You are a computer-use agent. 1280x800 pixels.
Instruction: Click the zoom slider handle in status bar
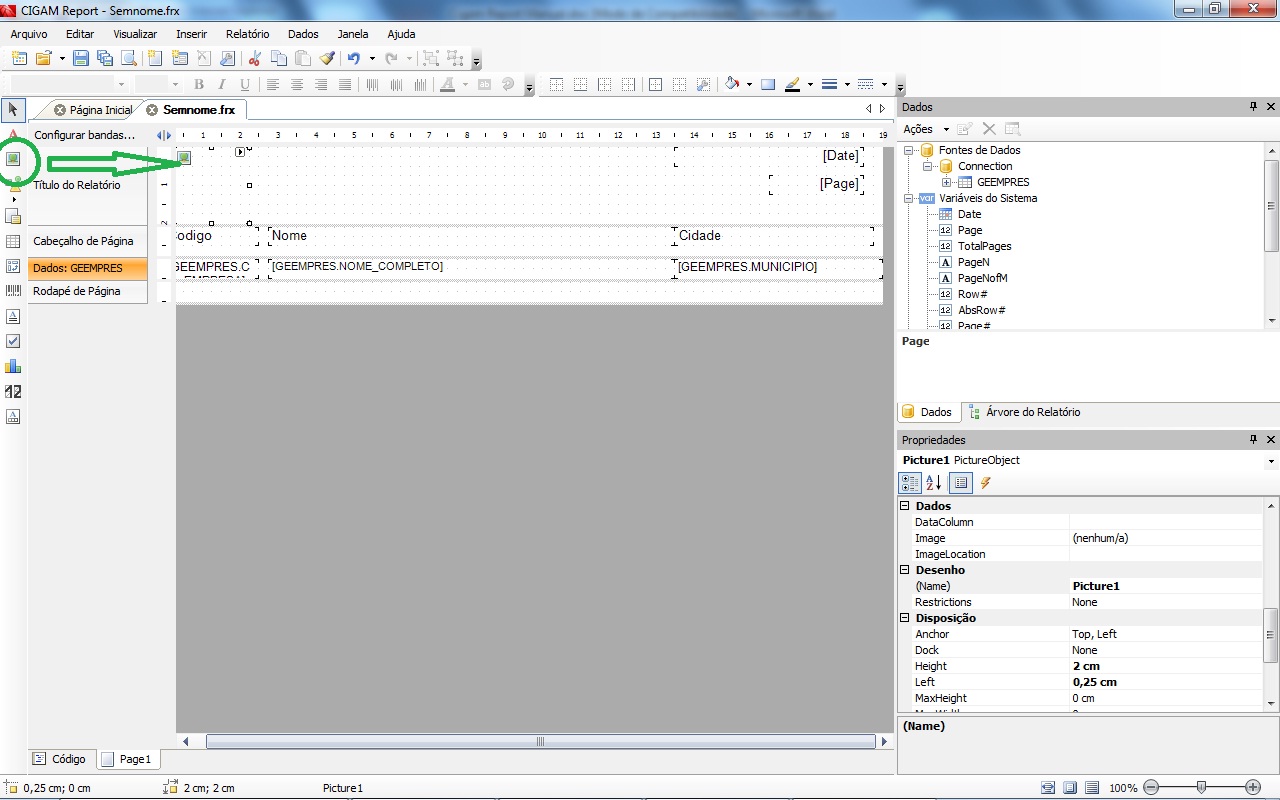point(1201,787)
